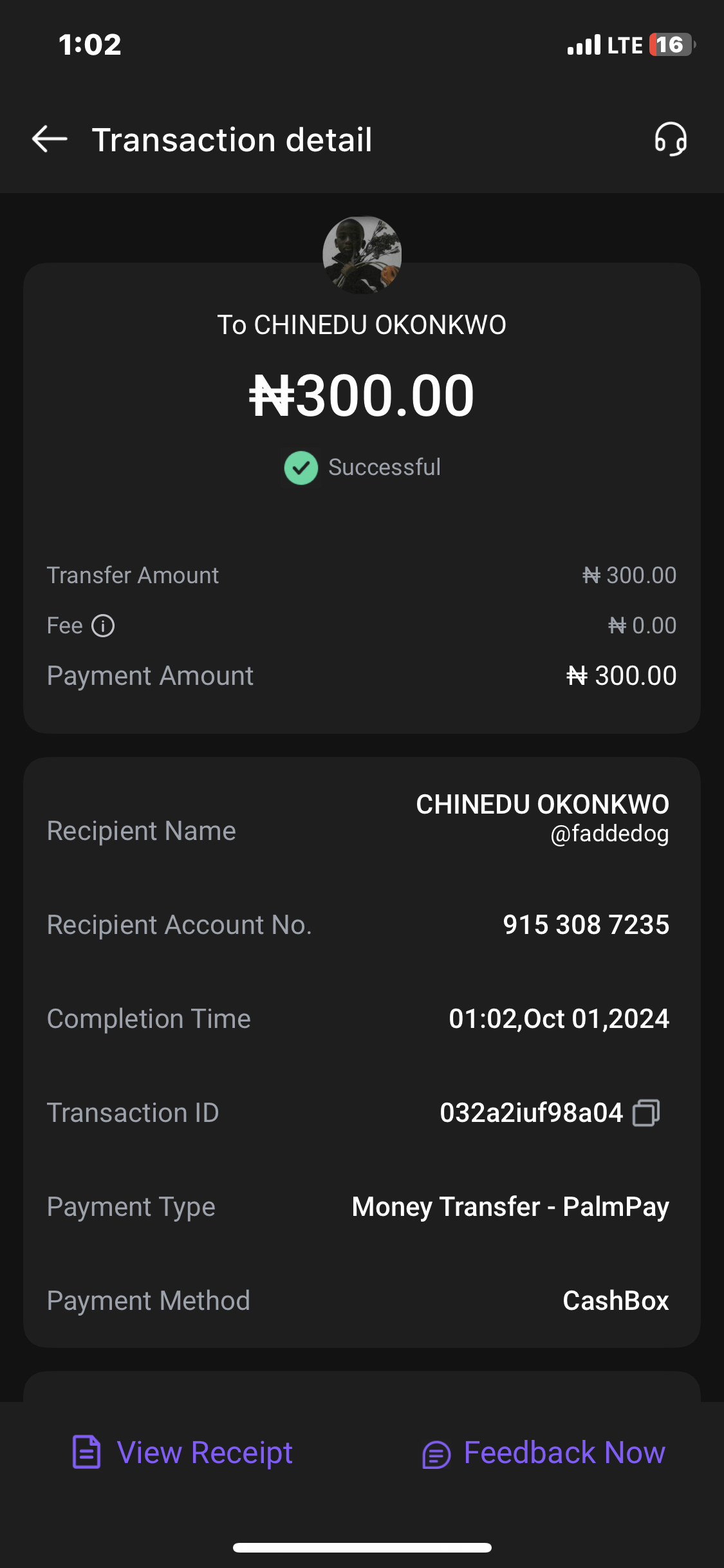Tap the View Receipt document icon
Image resolution: width=724 pixels, height=1568 pixels.
87,1452
